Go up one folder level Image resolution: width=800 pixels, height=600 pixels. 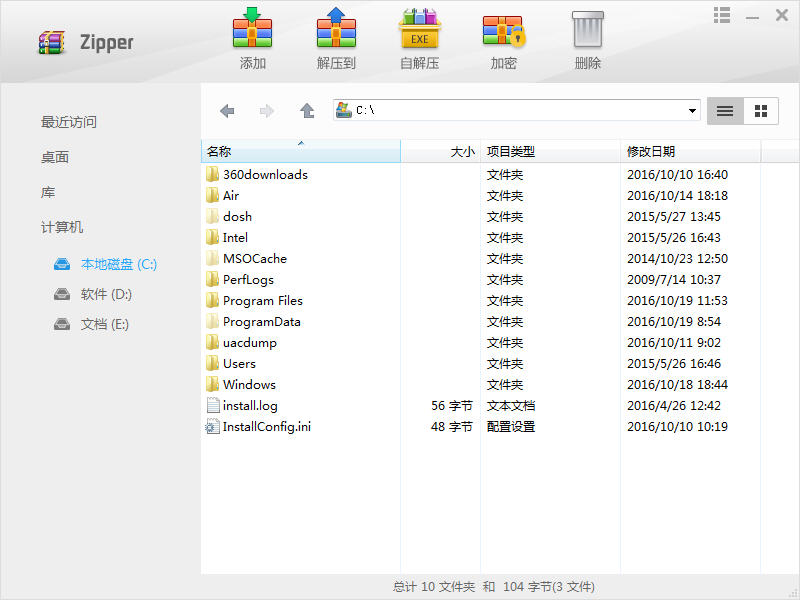coord(307,110)
